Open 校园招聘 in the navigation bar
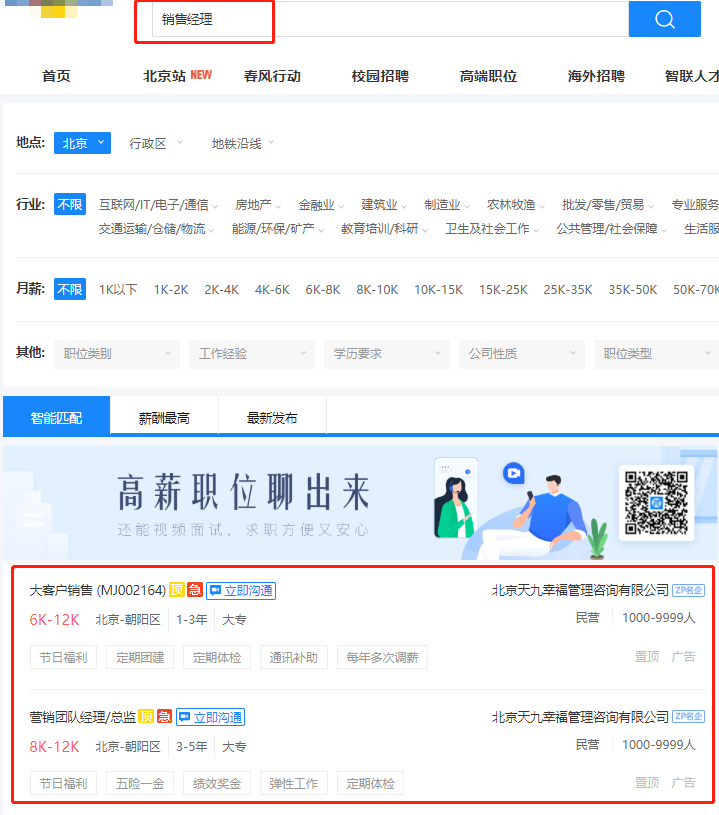719x815 pixels. pyautogui.click(x=380, y=76)
